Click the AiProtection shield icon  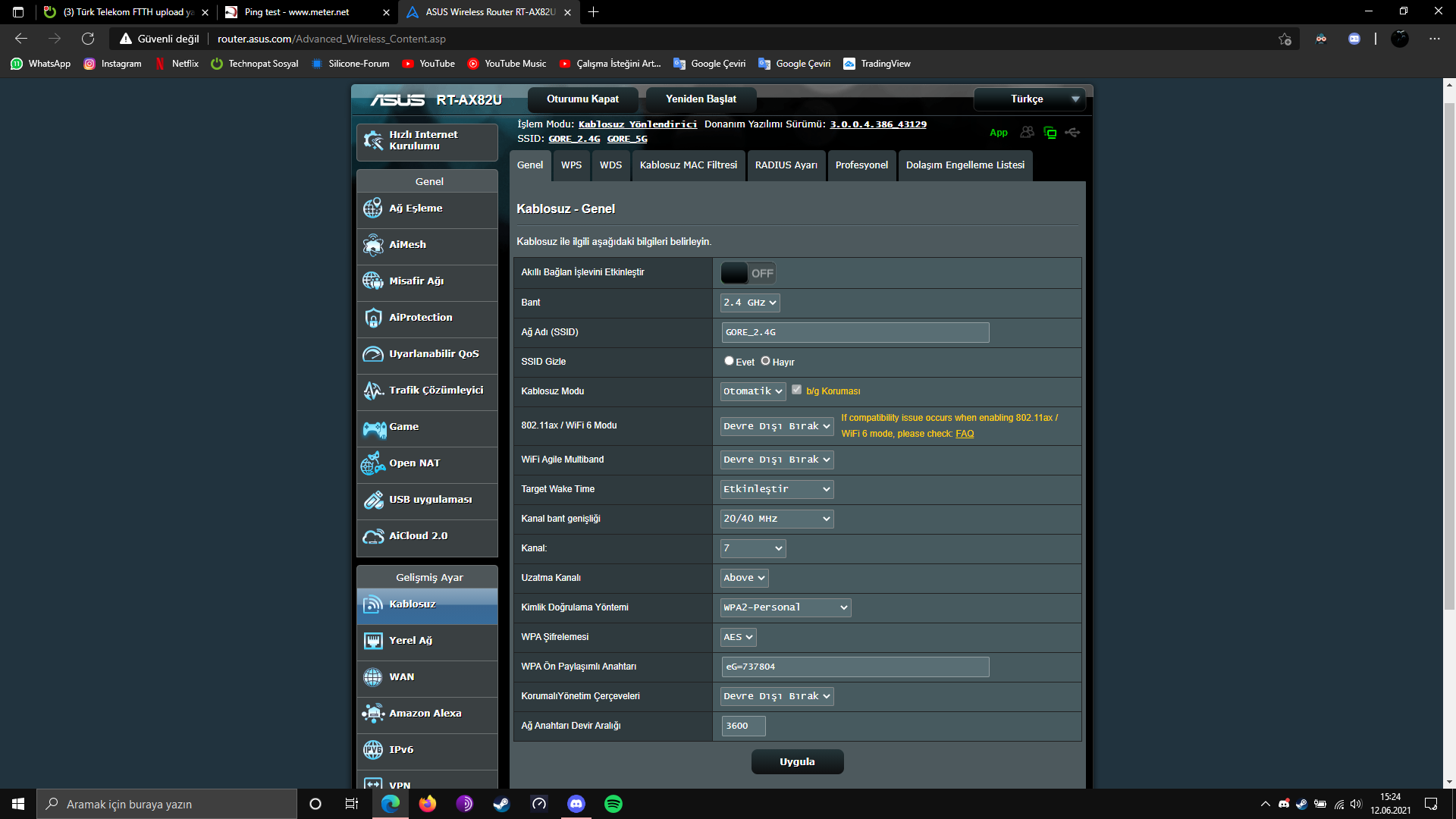372,318
